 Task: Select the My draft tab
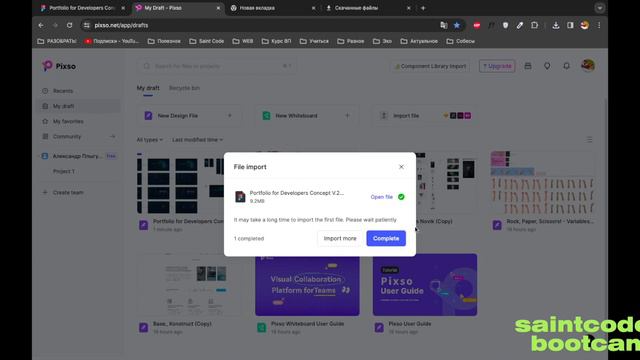[148, 88]
